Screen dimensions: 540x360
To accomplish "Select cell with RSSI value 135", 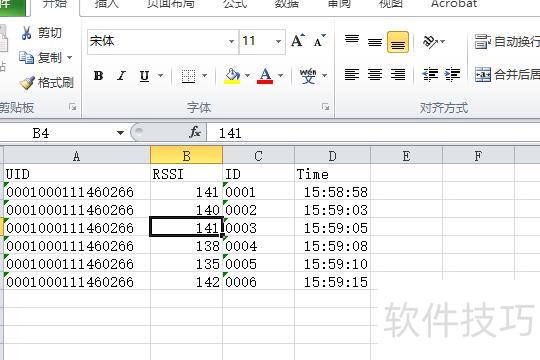I will pyautogui.click(x=186, y=264).
